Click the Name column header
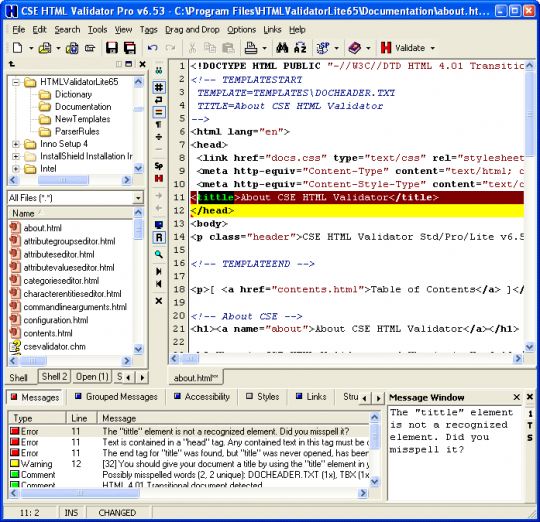Screen dimensions: 540x522 71,213
